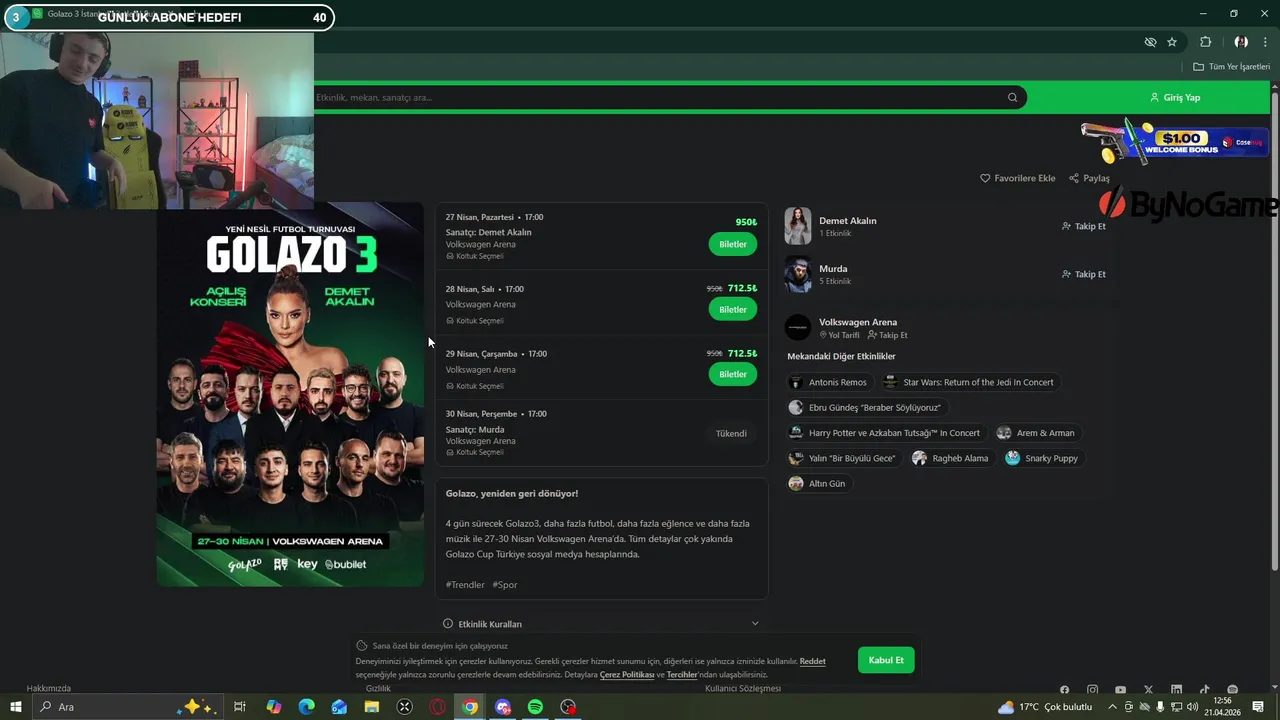Show hidden system tray icons
Screen dimensions: 1280x720
[x=1112, y=707]
